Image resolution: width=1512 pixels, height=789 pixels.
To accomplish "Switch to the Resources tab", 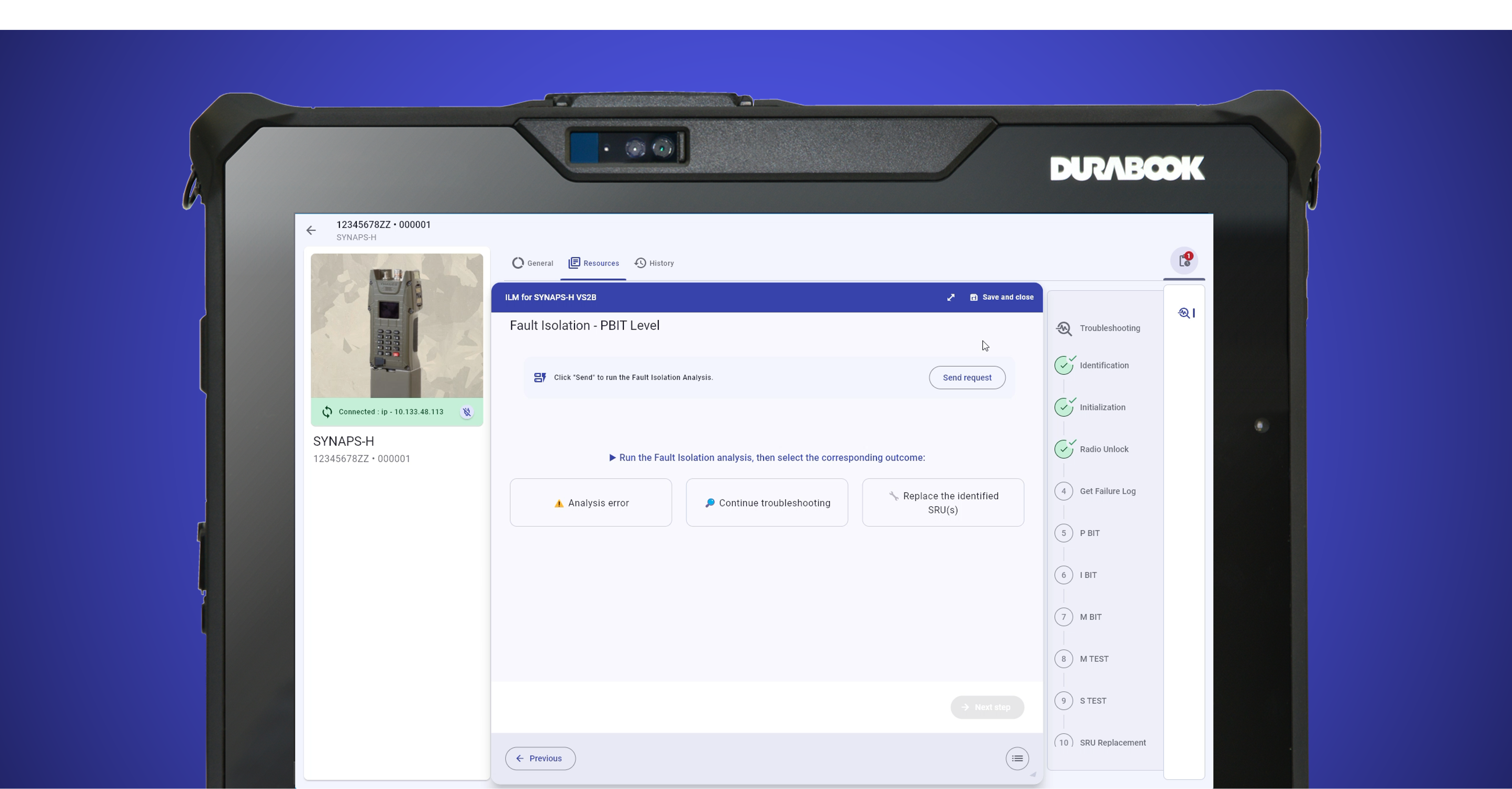I will click(593, 263).
